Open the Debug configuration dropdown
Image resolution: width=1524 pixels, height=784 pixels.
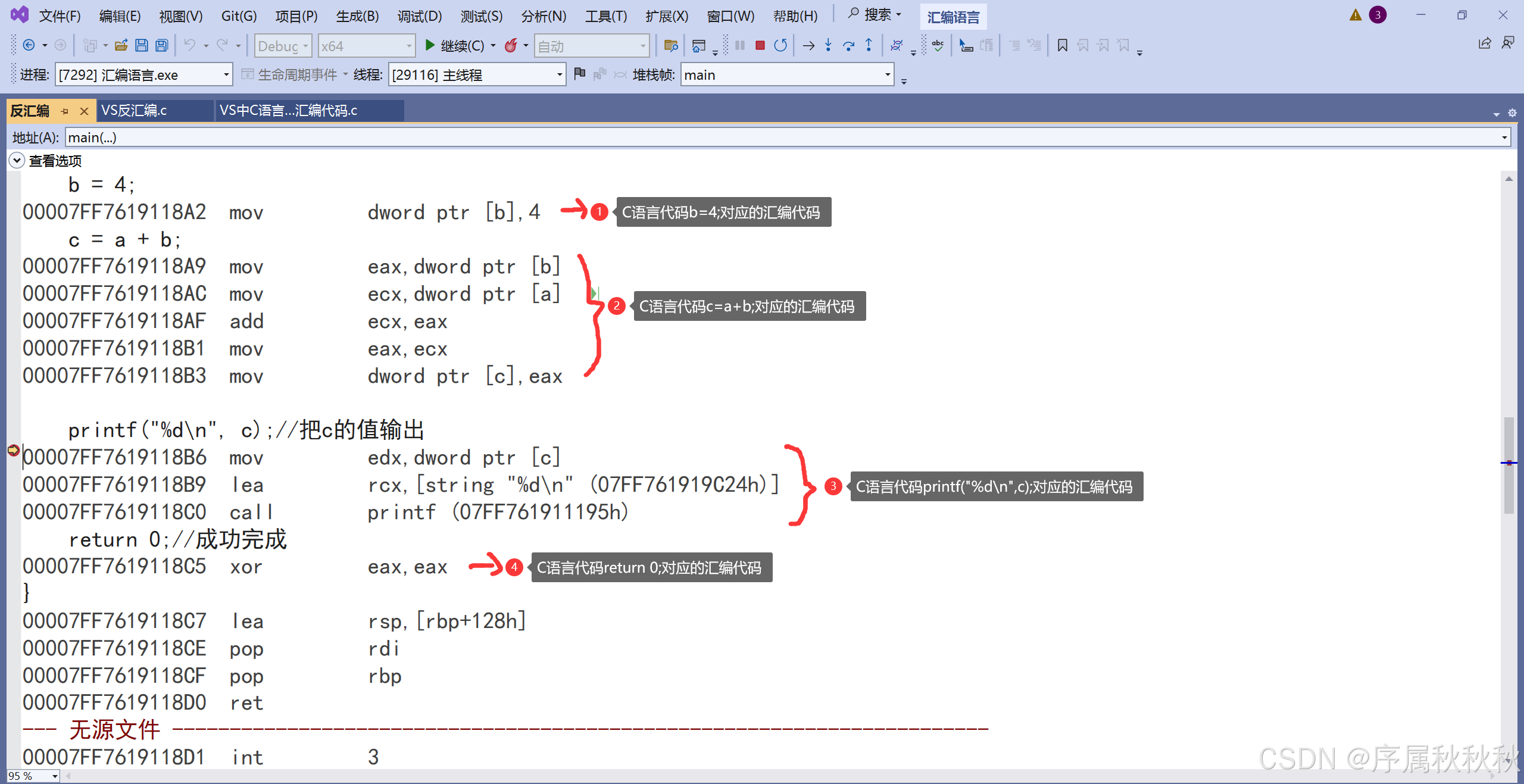[283, 46]
